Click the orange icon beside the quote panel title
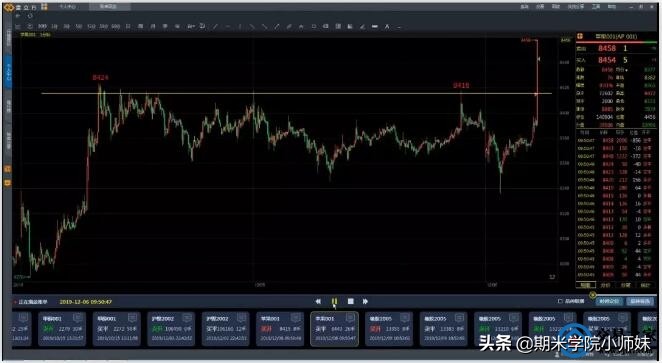This screenshot has width=662, height=363. (x=580, y=36)
